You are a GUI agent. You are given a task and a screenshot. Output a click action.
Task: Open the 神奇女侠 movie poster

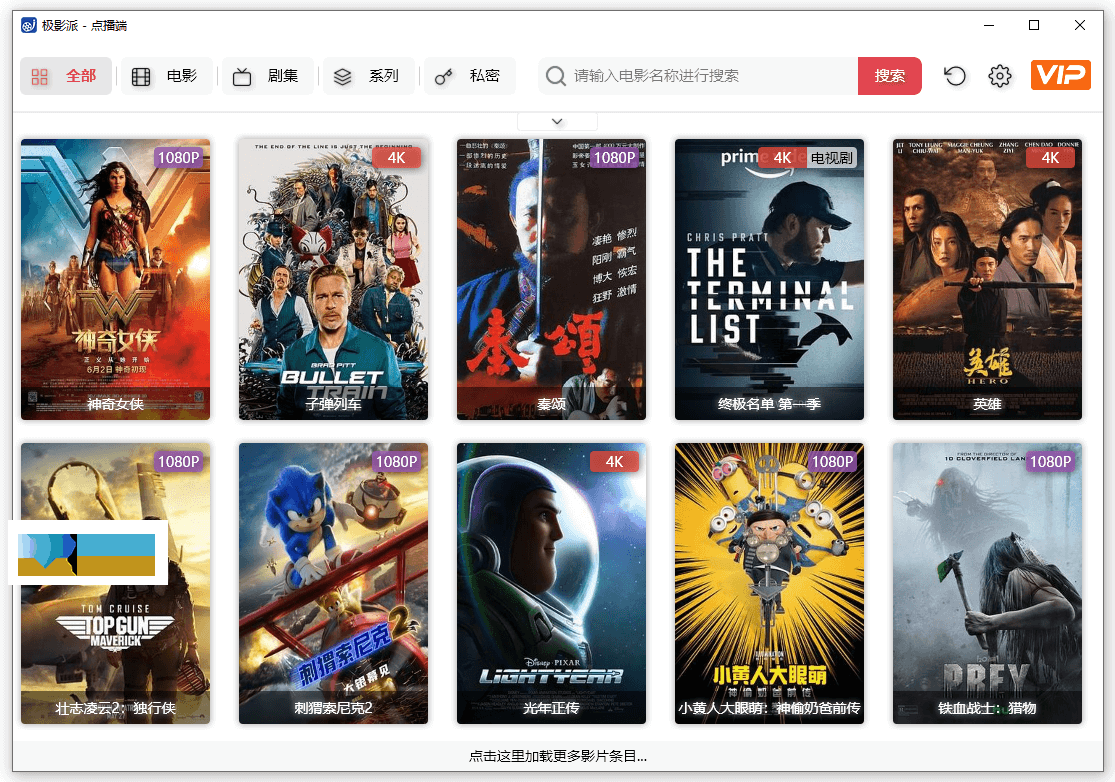[115, 279]
